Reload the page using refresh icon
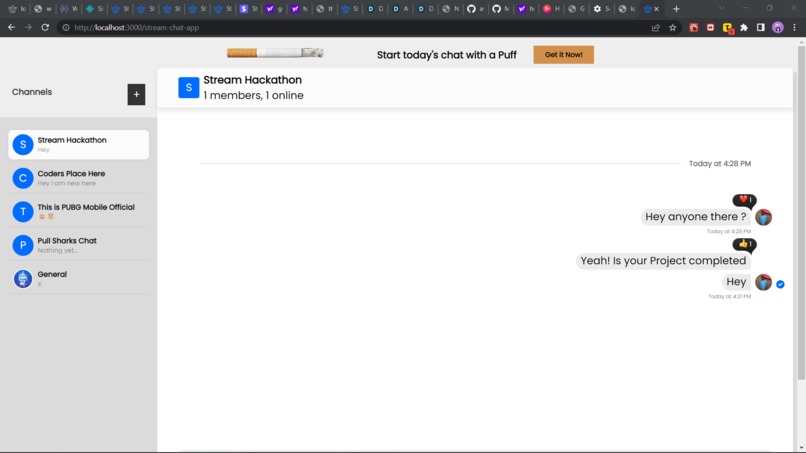The image size is (806, 453). 45,27
